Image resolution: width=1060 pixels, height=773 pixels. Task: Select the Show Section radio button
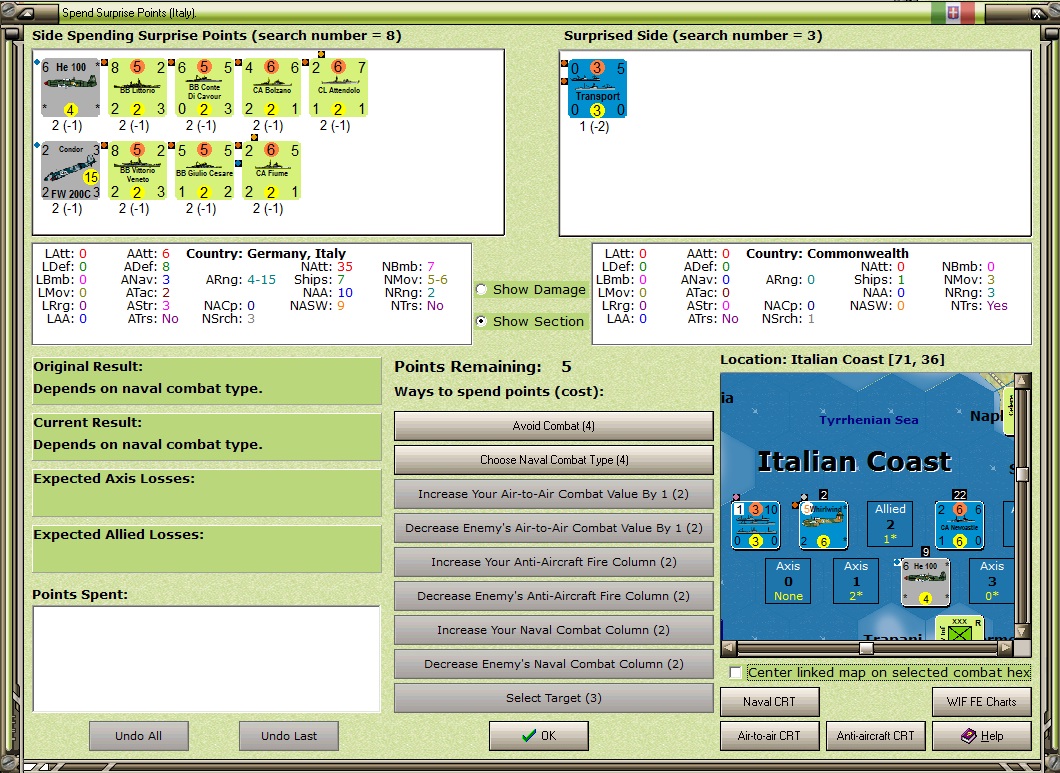tap(481, 321)
